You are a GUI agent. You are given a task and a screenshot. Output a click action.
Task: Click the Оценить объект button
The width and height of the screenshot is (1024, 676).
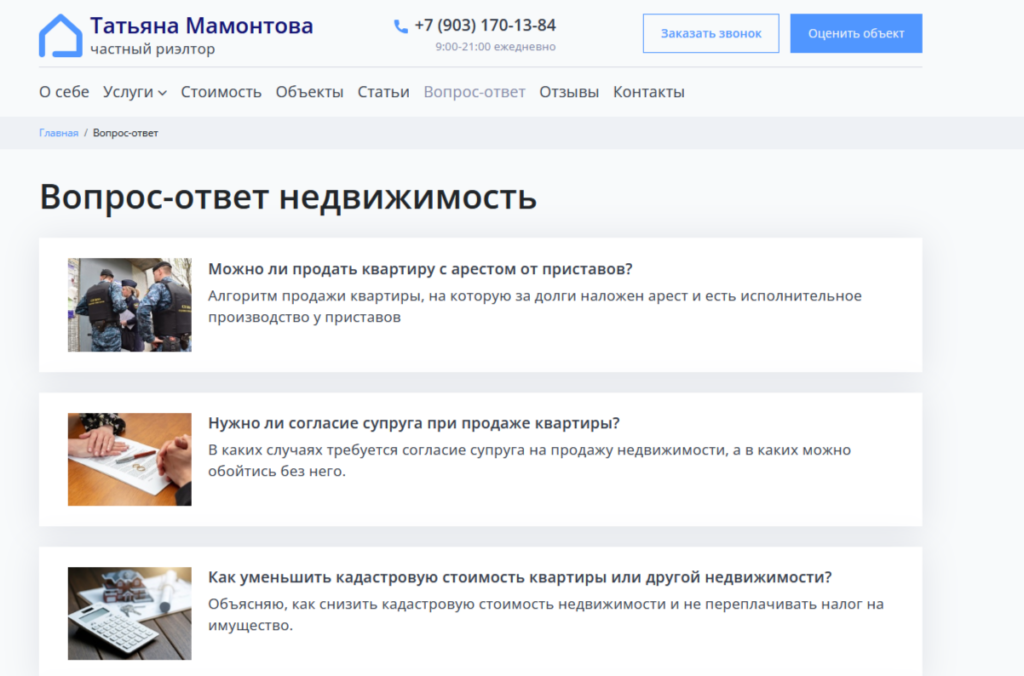coord(856,33)
